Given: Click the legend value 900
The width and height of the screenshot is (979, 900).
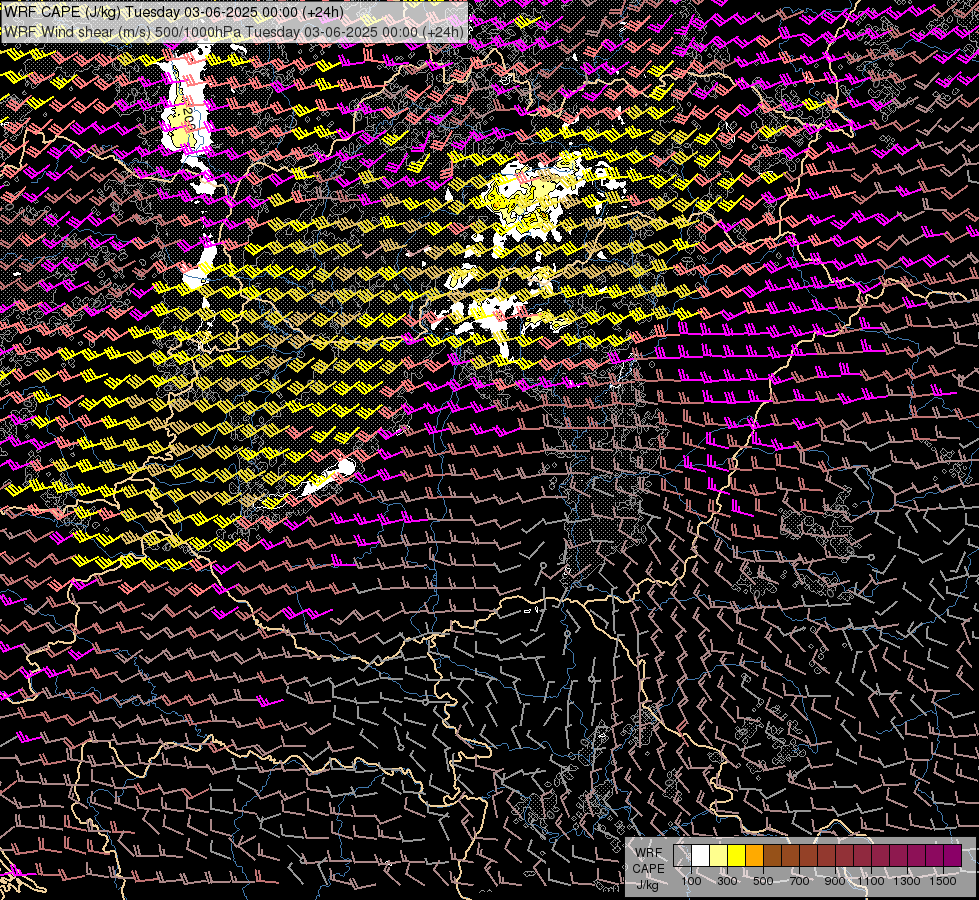Looking at the screenshot, I should click(x=835, y=881).
